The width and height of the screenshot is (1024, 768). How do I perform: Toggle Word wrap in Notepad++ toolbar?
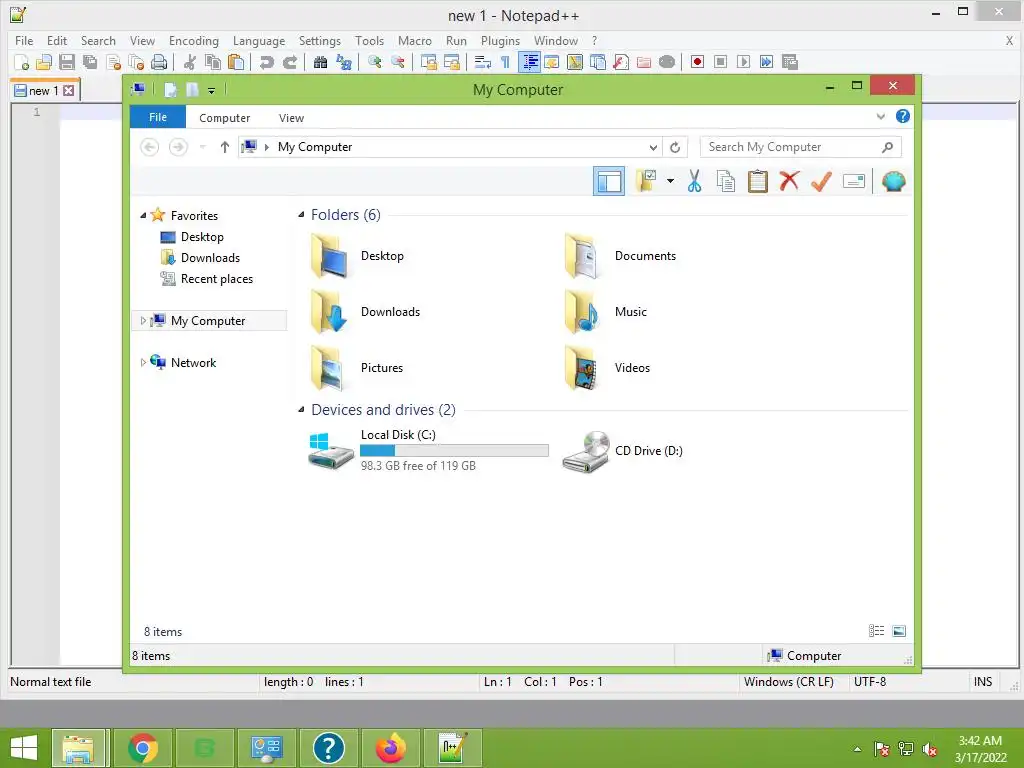point(483,62)
